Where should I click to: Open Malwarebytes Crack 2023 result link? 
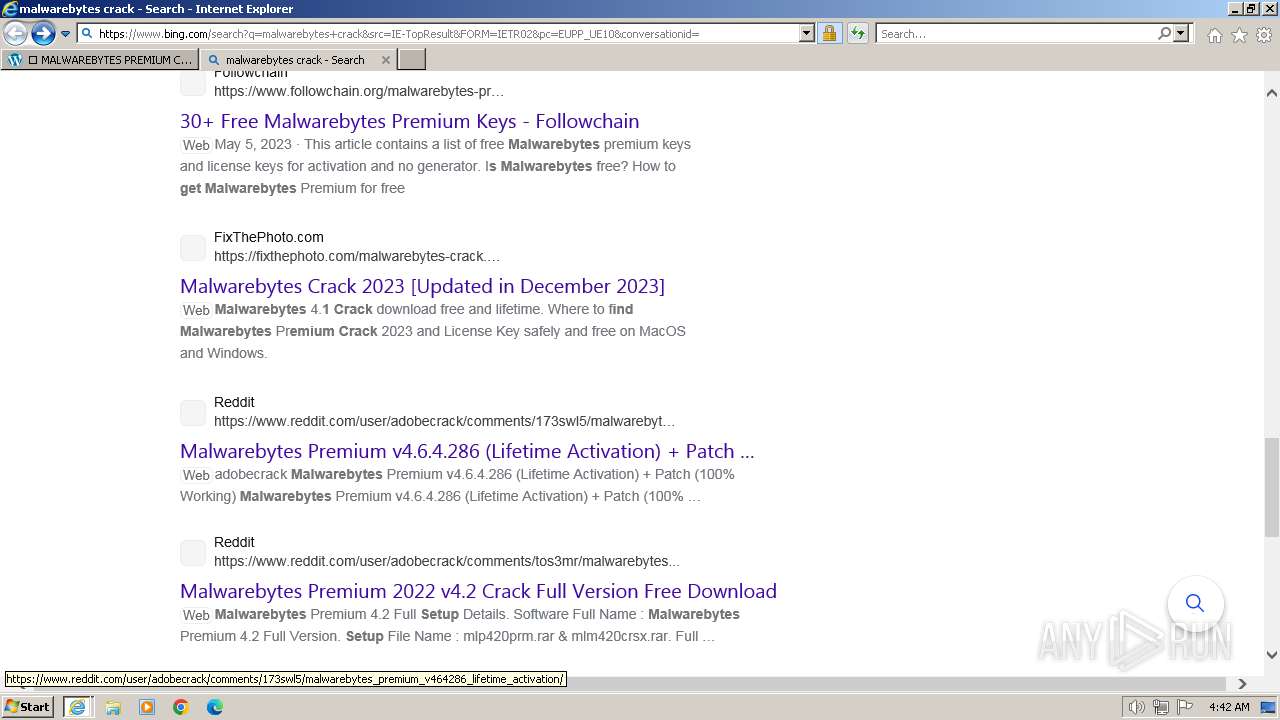(x=422, y=286)
